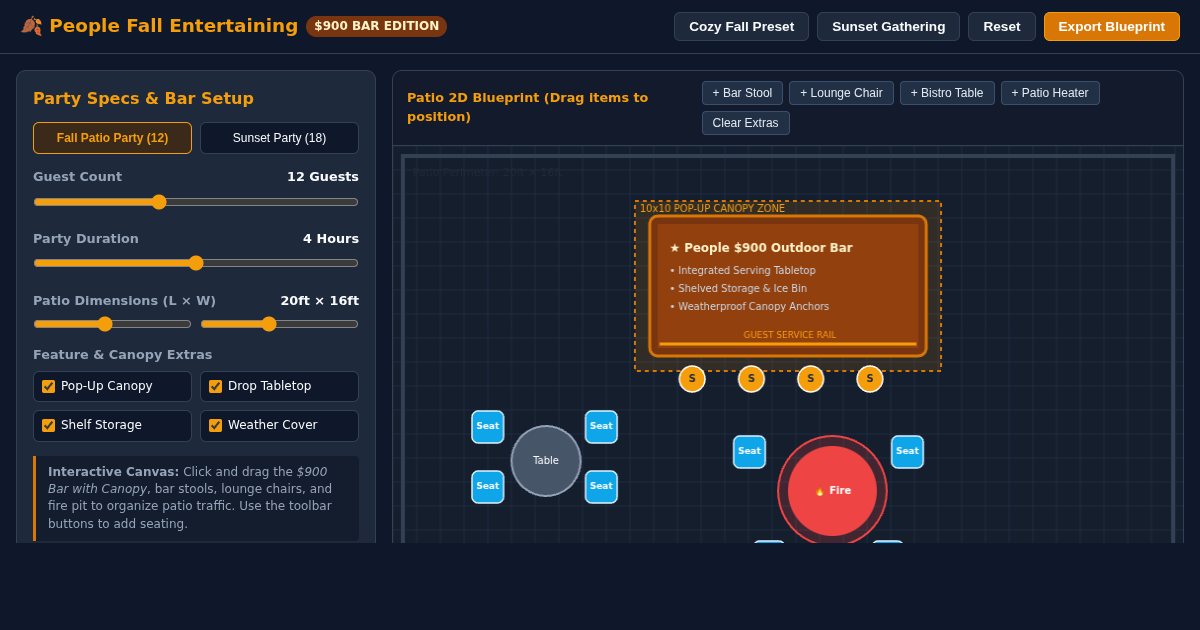Click the 12 Guests value
This screenshot has width=1200, height=630.
(323, 177)
